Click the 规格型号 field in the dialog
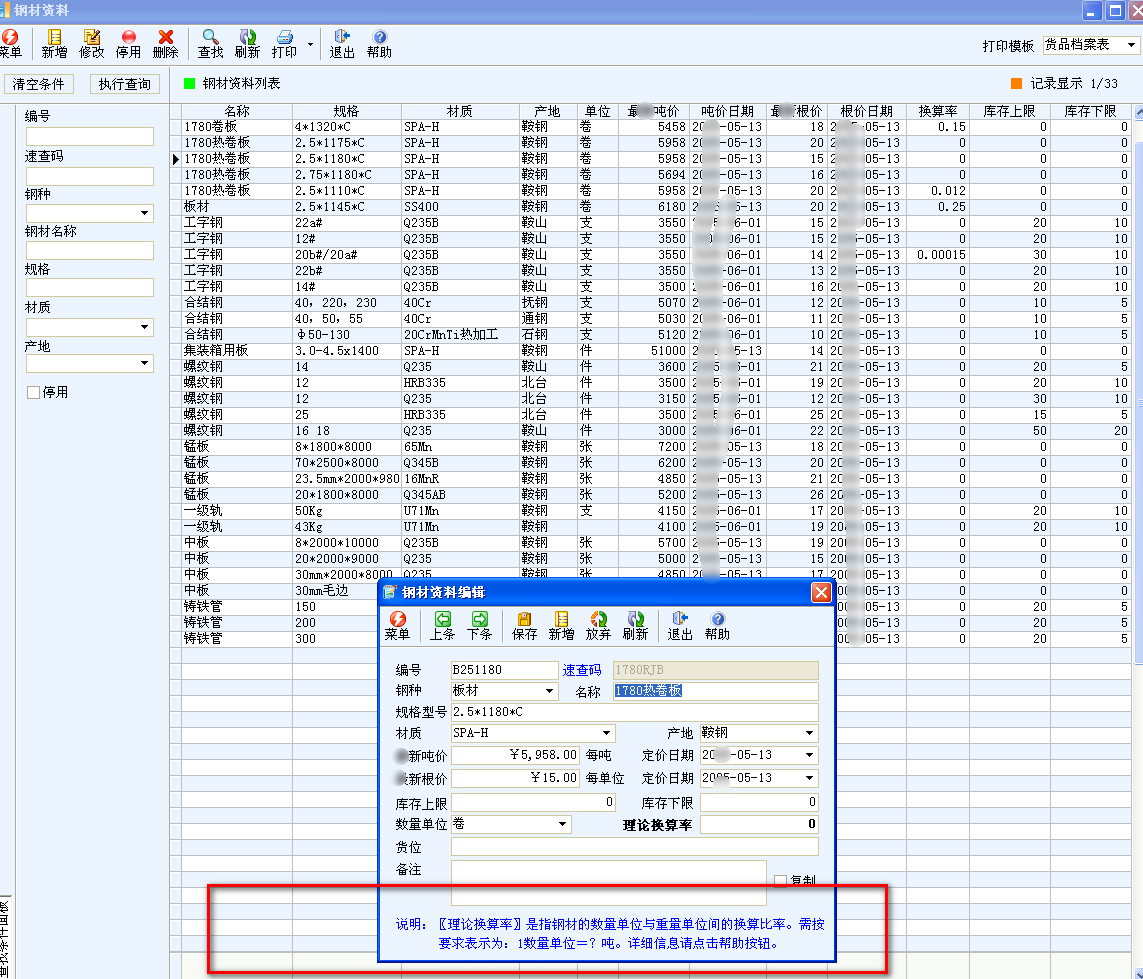 (634, 711)
